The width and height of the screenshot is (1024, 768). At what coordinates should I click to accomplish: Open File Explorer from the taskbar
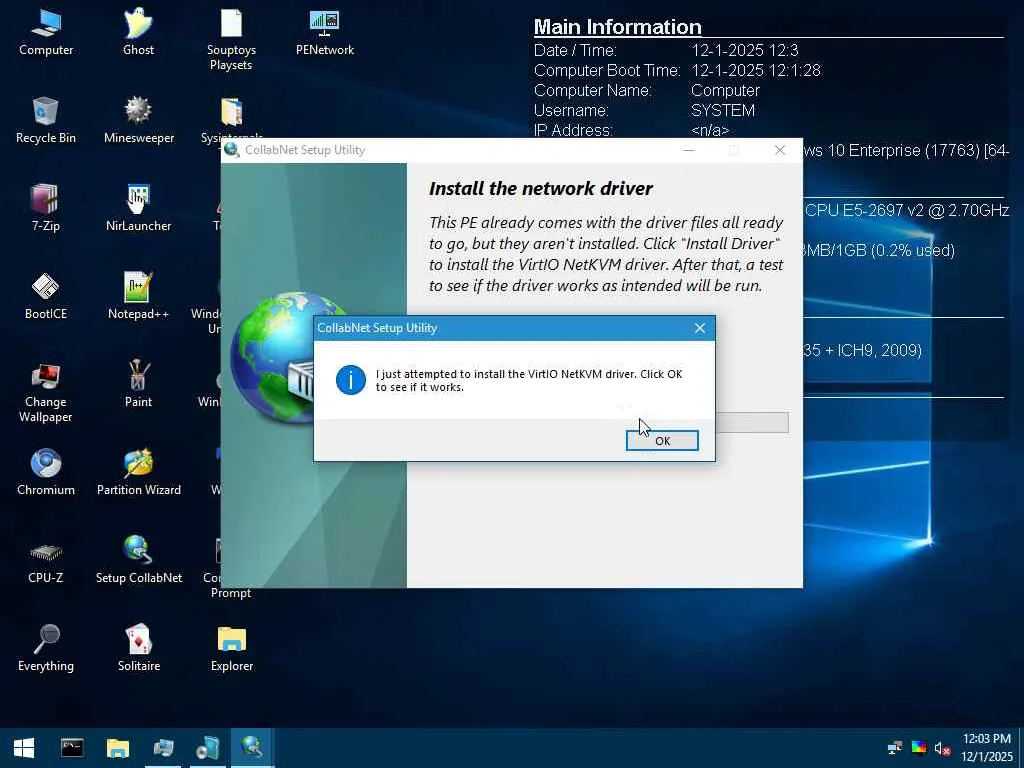click(118, 748)
